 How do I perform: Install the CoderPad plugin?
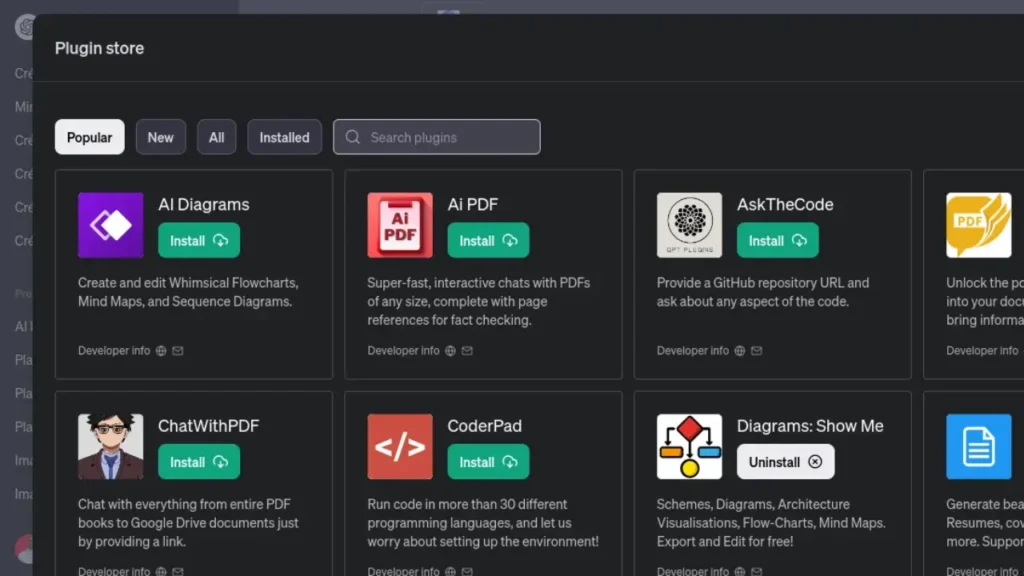click(x=488, y=462)
